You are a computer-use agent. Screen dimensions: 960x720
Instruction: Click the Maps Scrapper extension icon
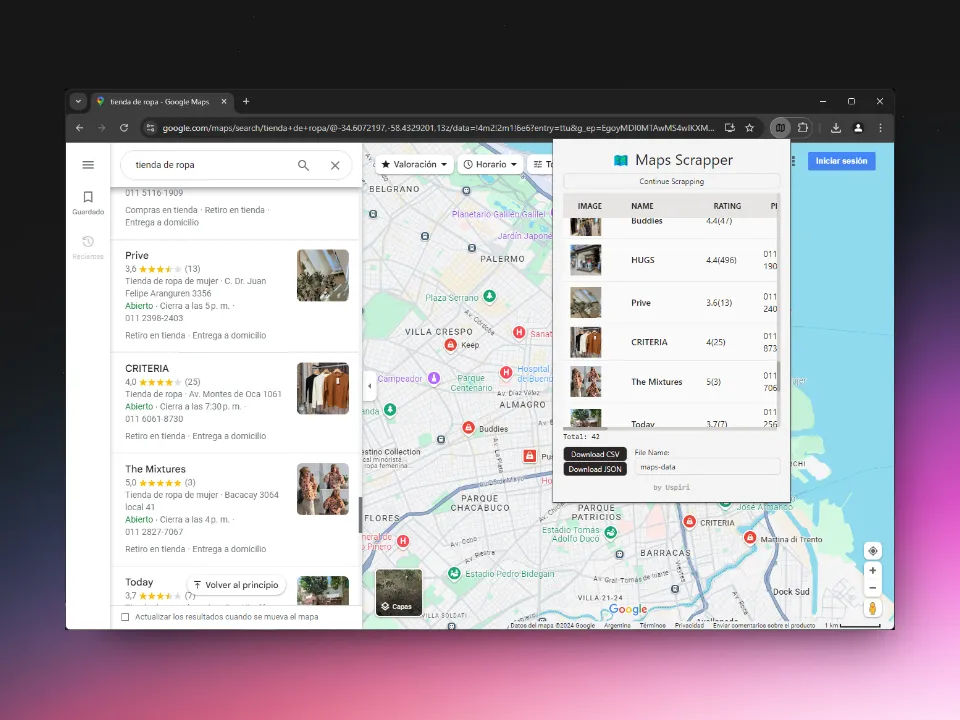(x=780, y=128)
